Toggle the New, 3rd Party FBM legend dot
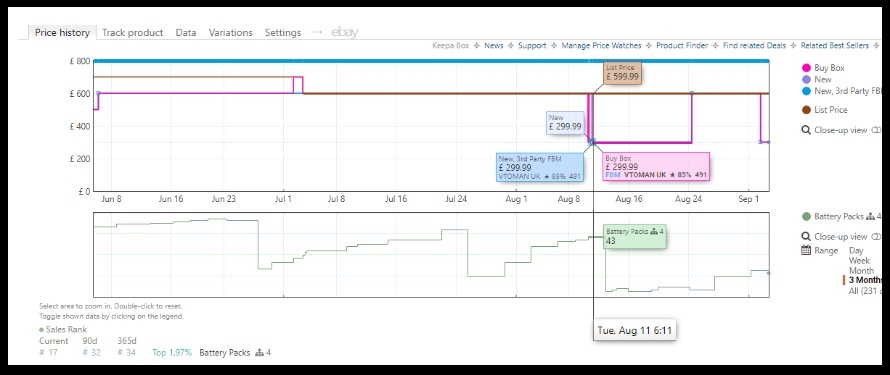Screen dimensions: 890x375 (806, 91)
